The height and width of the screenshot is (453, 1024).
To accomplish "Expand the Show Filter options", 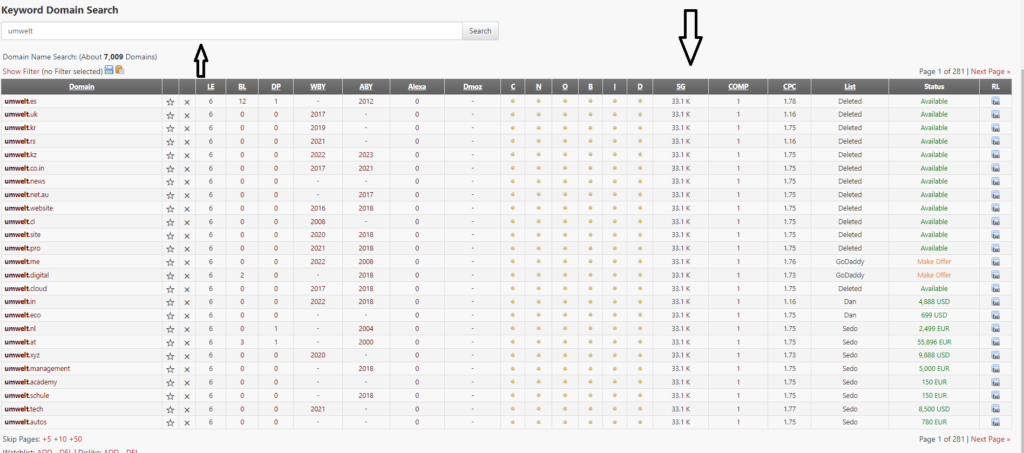I will tap(25, 71).
